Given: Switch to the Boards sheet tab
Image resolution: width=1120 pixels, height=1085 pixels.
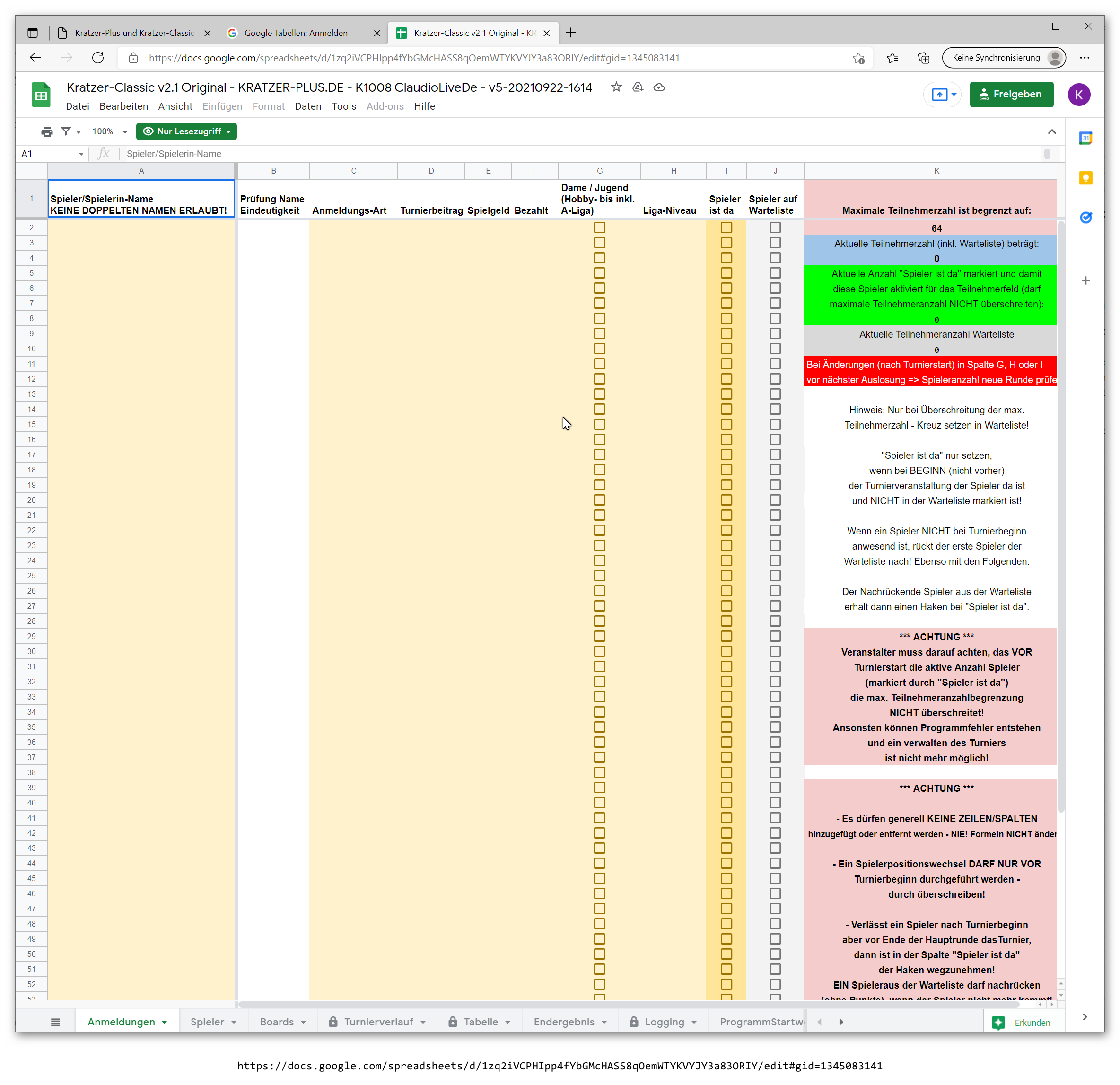Looking at the screenshot, I should pos(277,1022).
